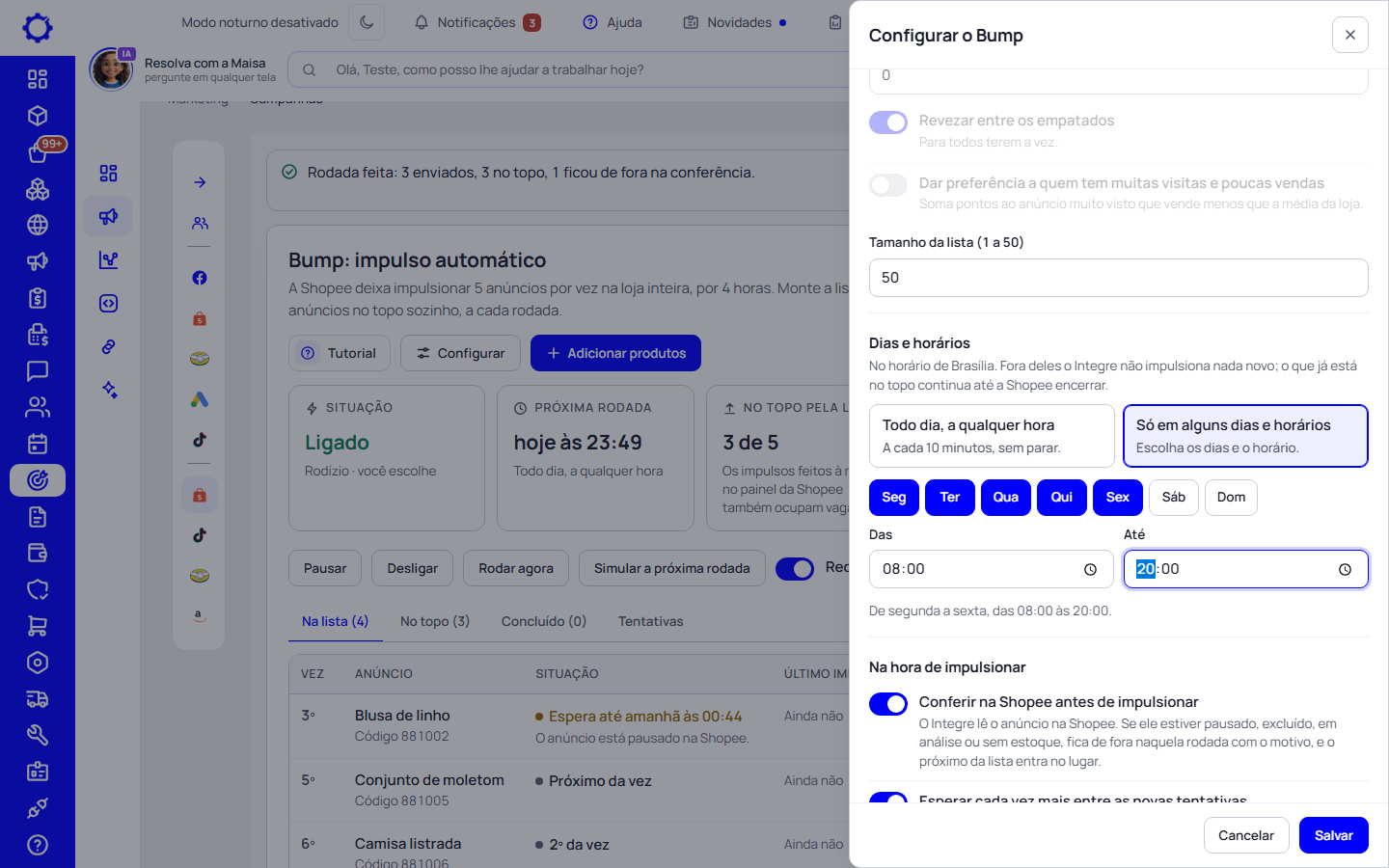Screen dimensions: 1389x868
Task: Click the help question mark at sidebar bottom
Action: click(38, 845)
